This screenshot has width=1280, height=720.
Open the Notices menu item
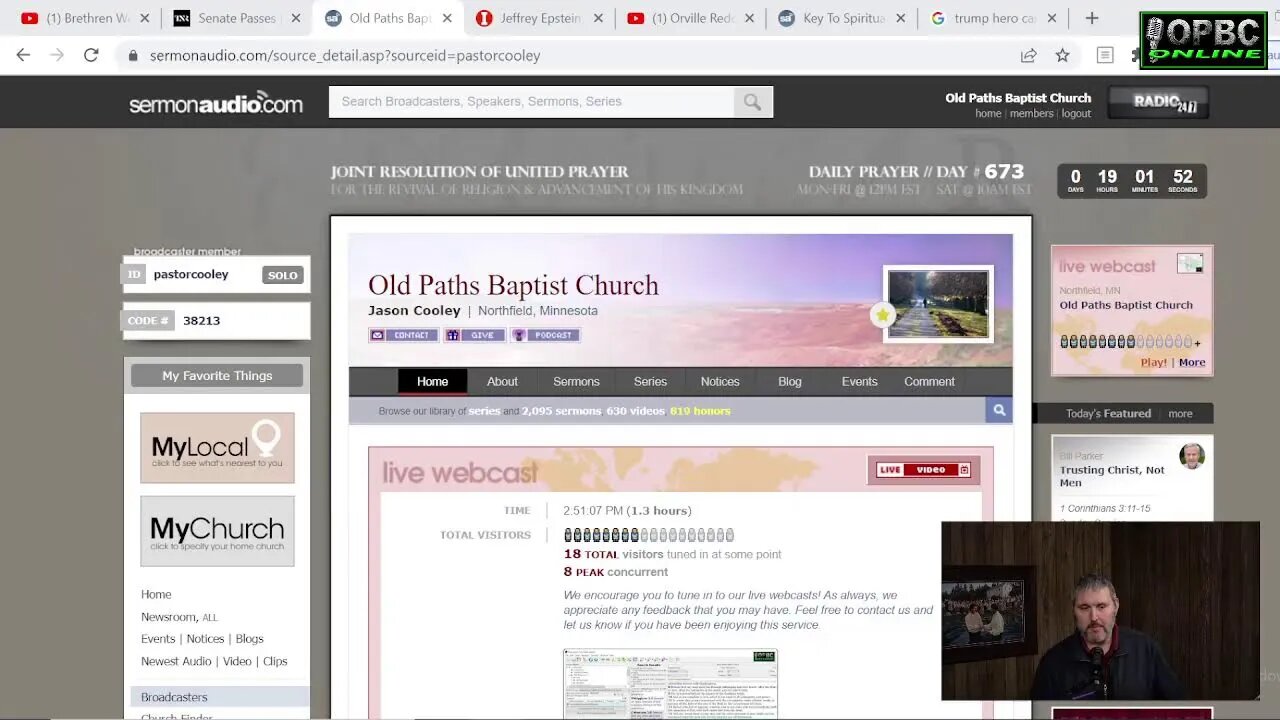coord(720,381)
